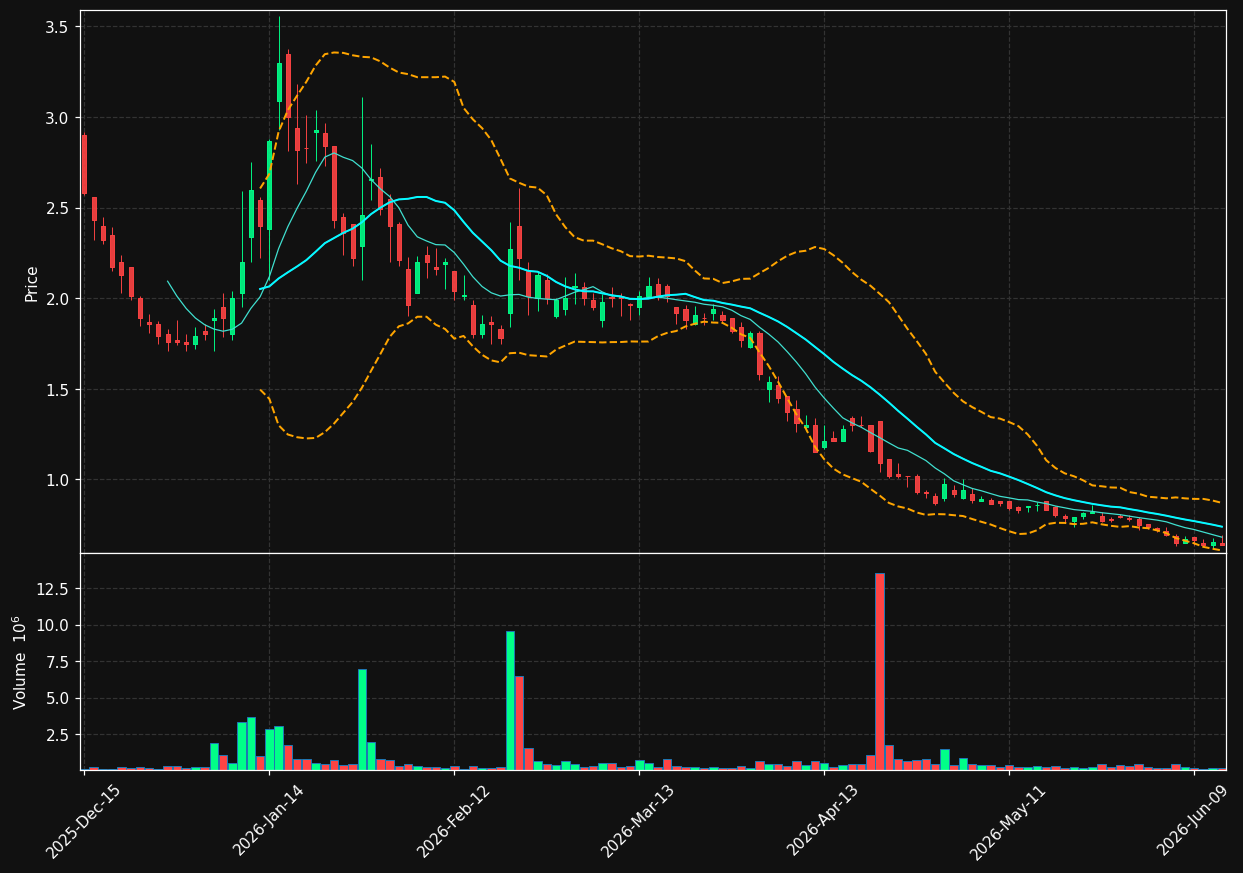1243x873 pixels.
Task: Click the tallest green volume bar
Action: click(510, 700)
